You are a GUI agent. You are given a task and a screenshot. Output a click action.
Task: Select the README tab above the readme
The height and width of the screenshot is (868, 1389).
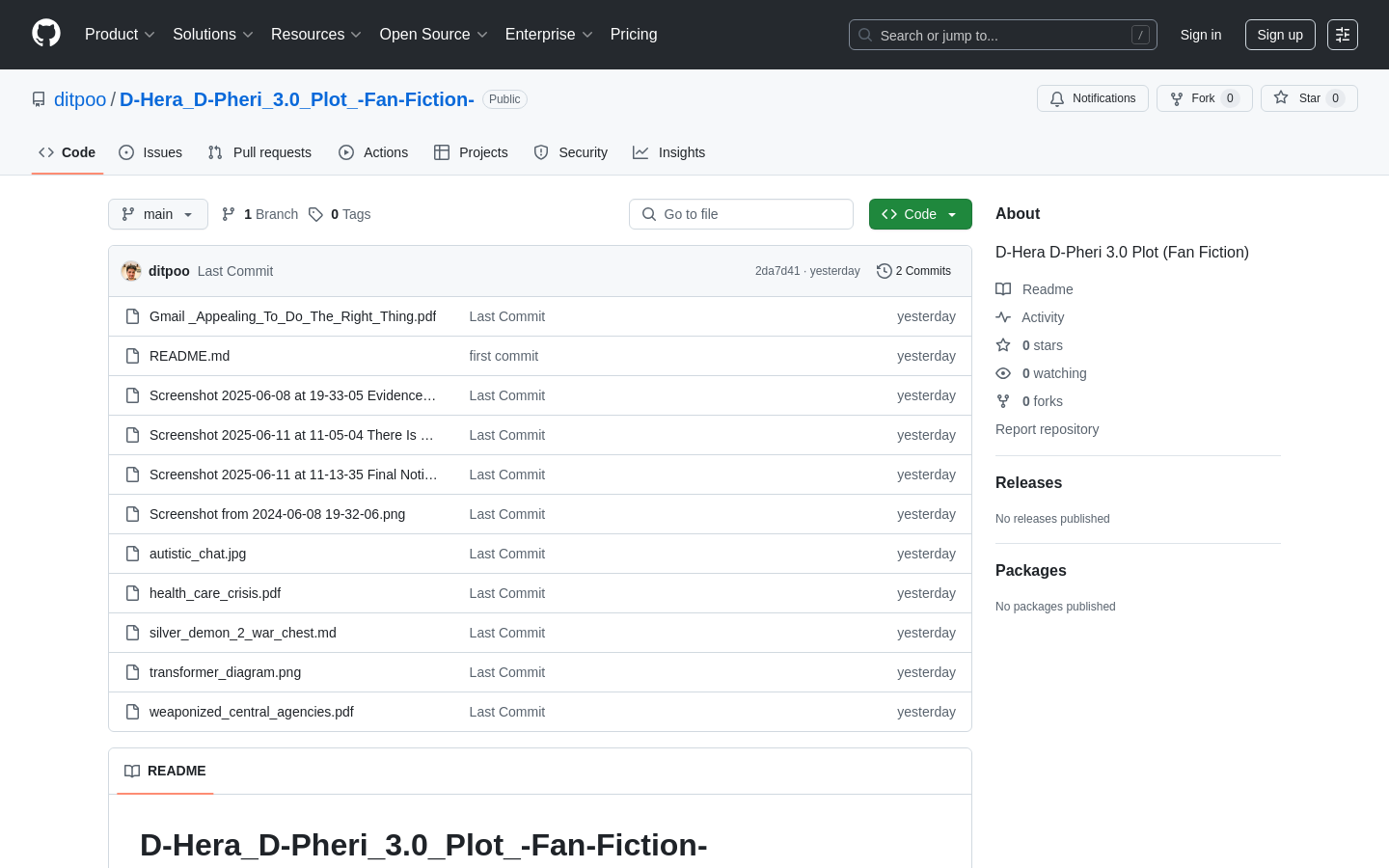(165, 771)
